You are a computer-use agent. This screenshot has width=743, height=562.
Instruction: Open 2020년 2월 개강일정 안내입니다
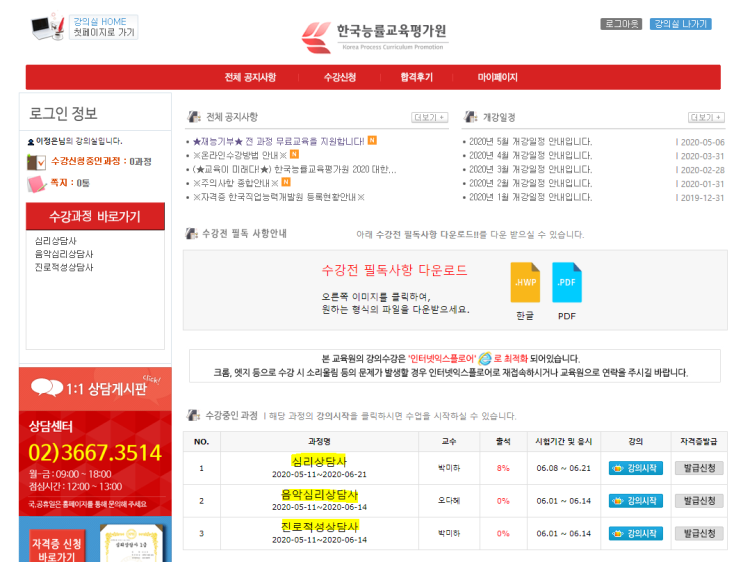[530, 183]
